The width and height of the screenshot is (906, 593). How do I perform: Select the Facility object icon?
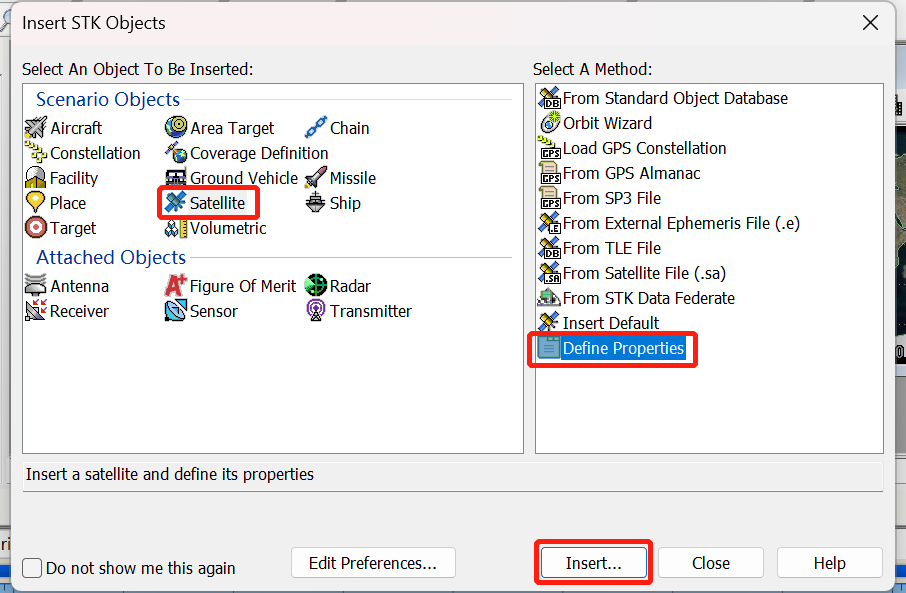pos(36,178)
